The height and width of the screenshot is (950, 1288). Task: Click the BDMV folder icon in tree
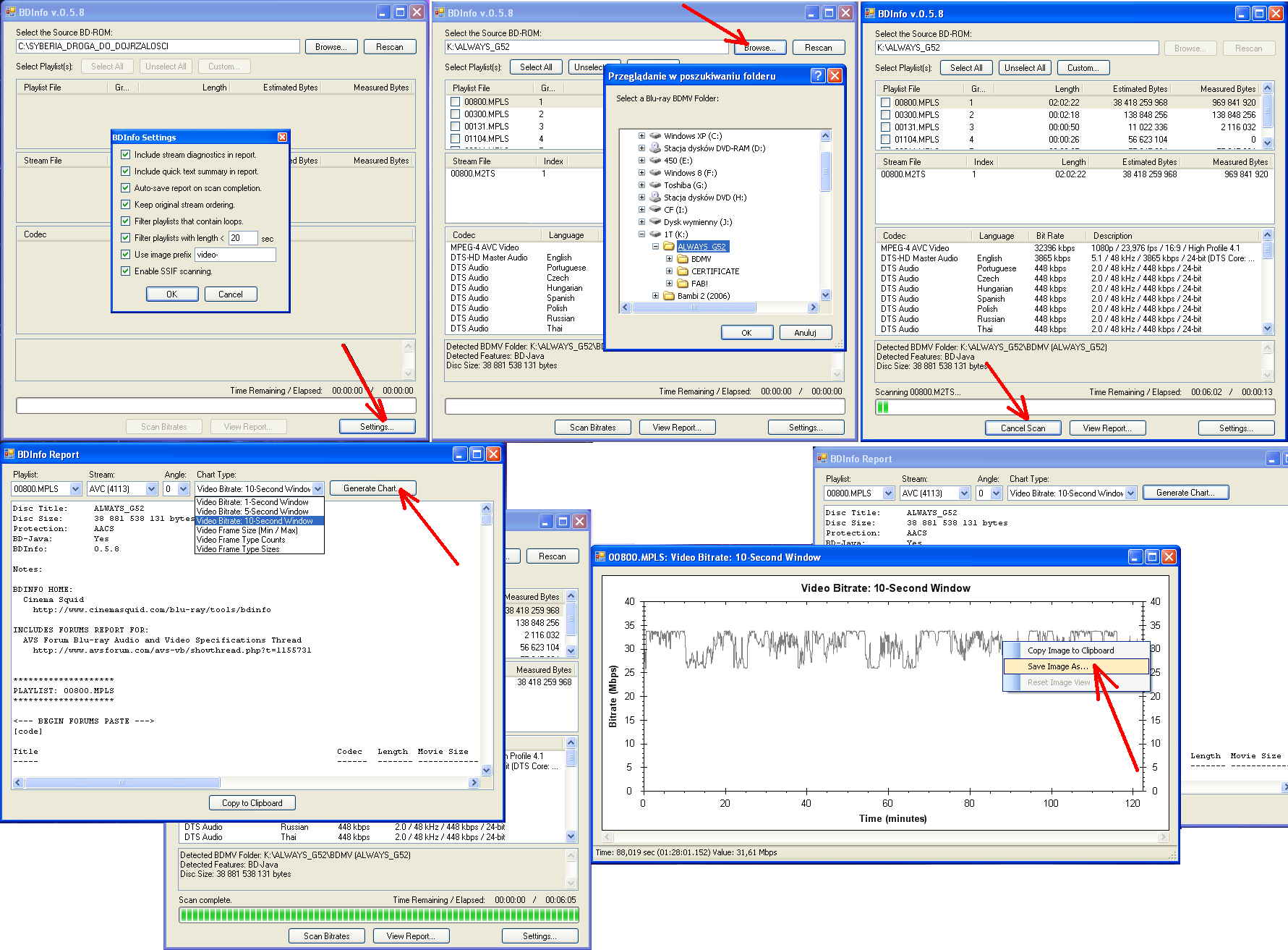click(683, 259)
